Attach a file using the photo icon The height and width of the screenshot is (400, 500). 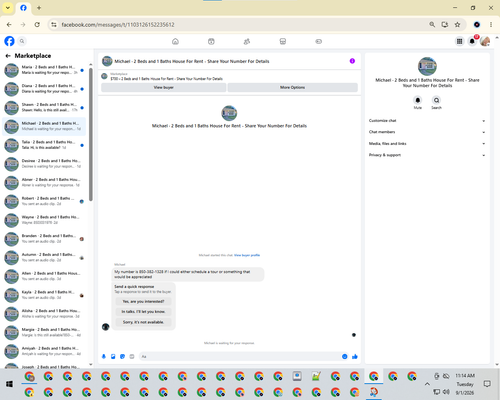113,356
